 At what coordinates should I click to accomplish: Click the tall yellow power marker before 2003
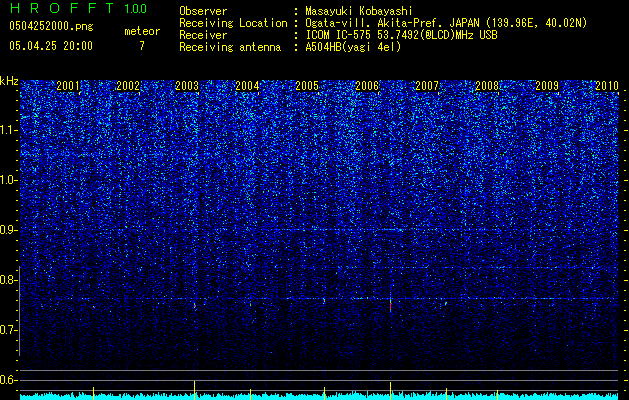195,389
